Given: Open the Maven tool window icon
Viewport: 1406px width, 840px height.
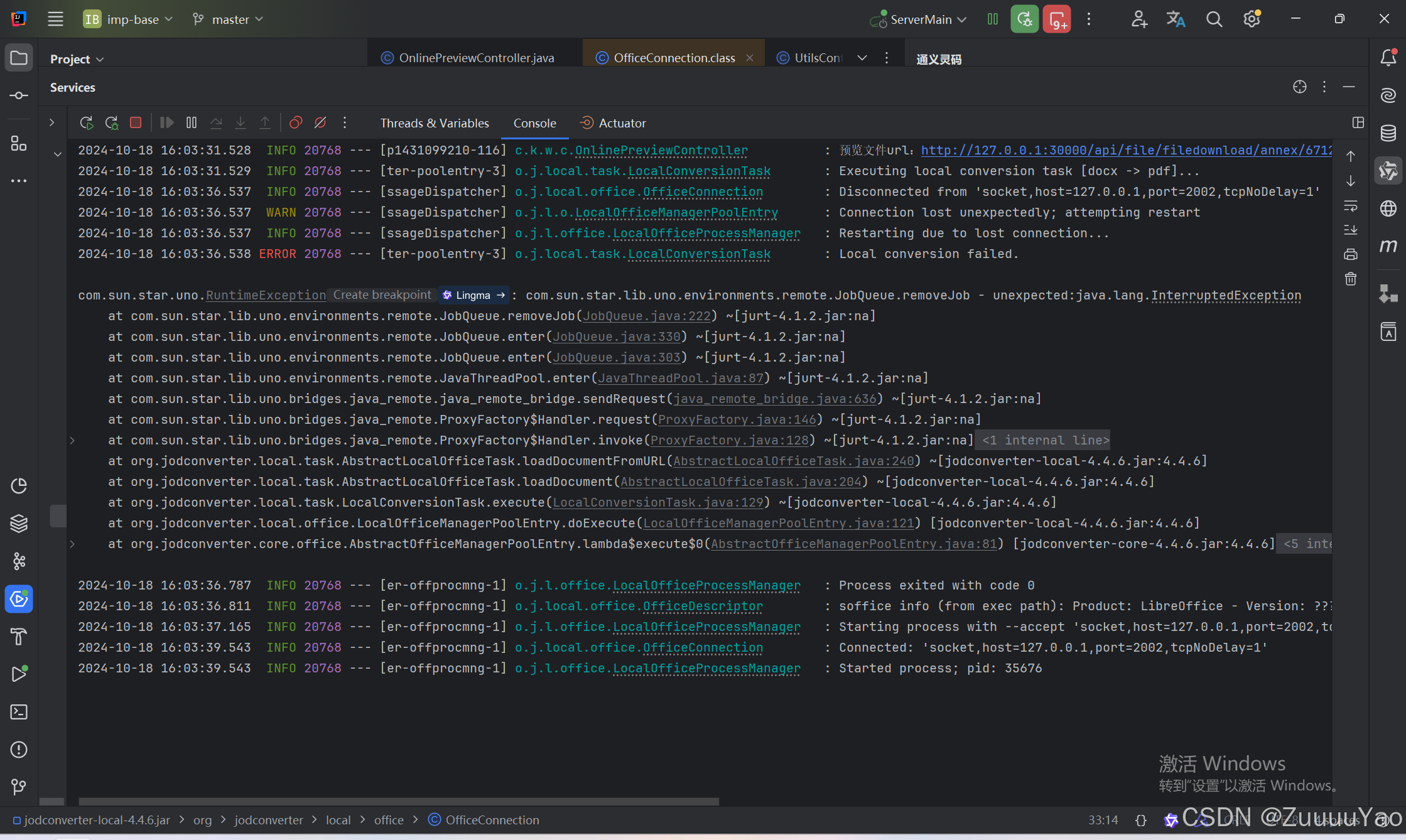Looking at the screenshot, I should pos(1388,245).
